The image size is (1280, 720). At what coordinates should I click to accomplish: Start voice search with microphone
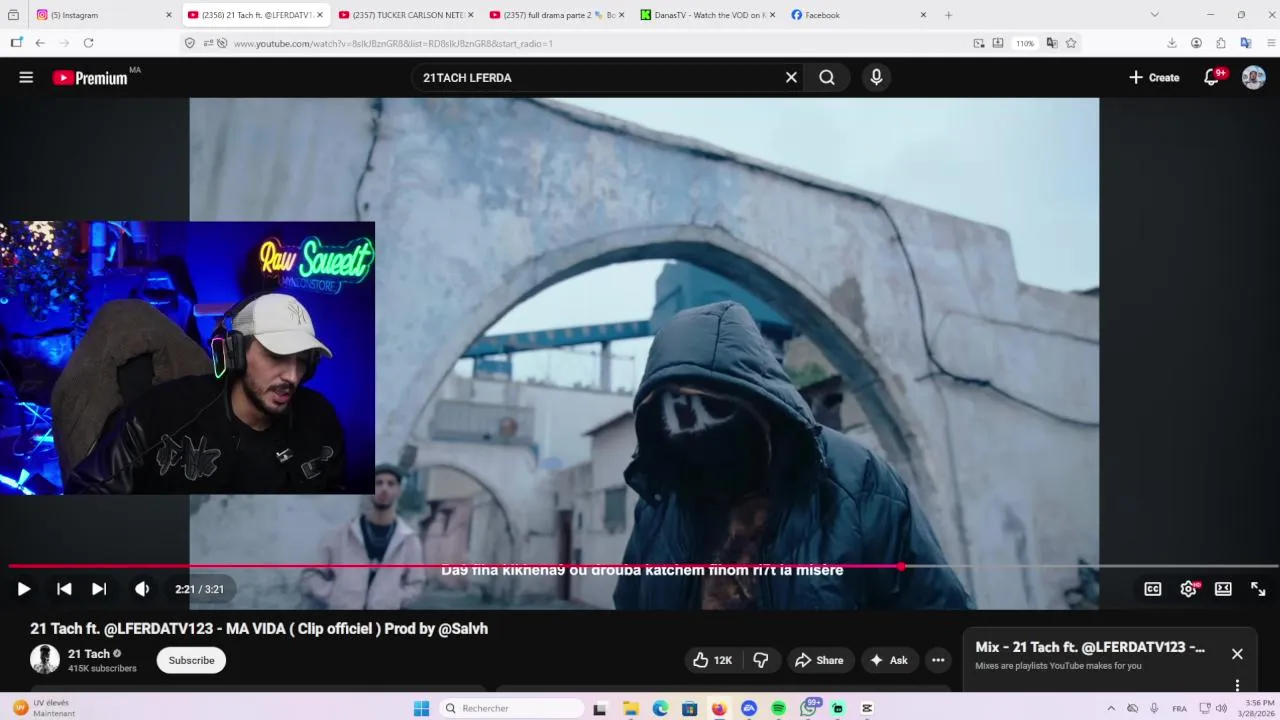click(x=876, y=77)
